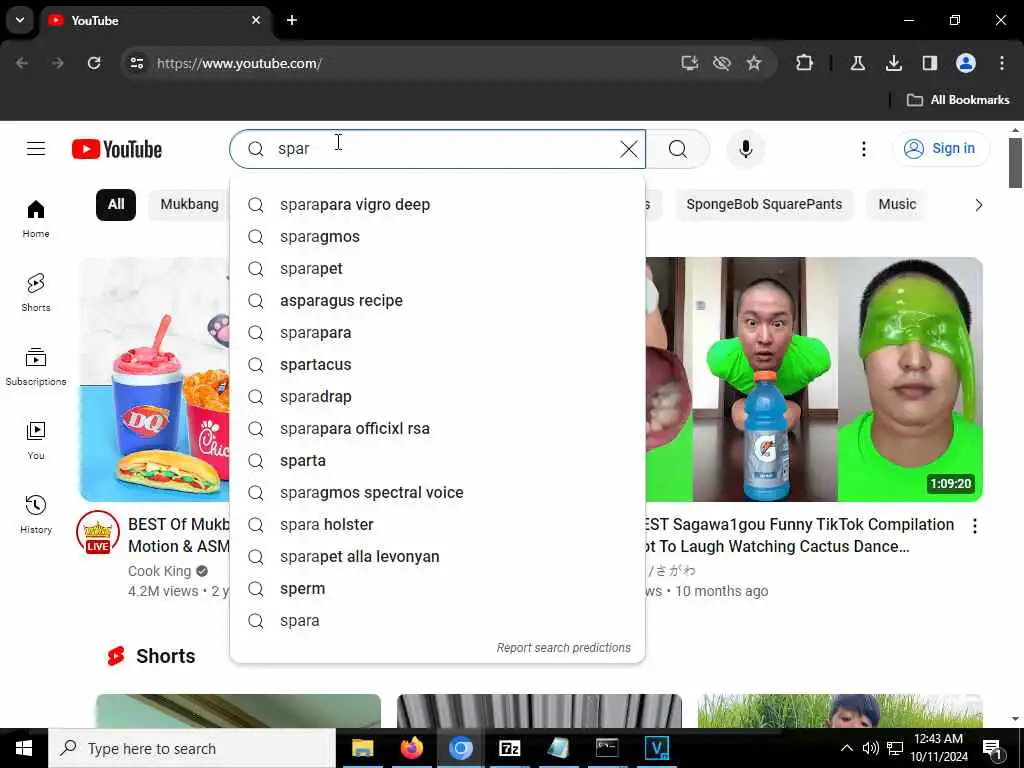
Task: Select the Mukbang filter chip
Action: 189,204
